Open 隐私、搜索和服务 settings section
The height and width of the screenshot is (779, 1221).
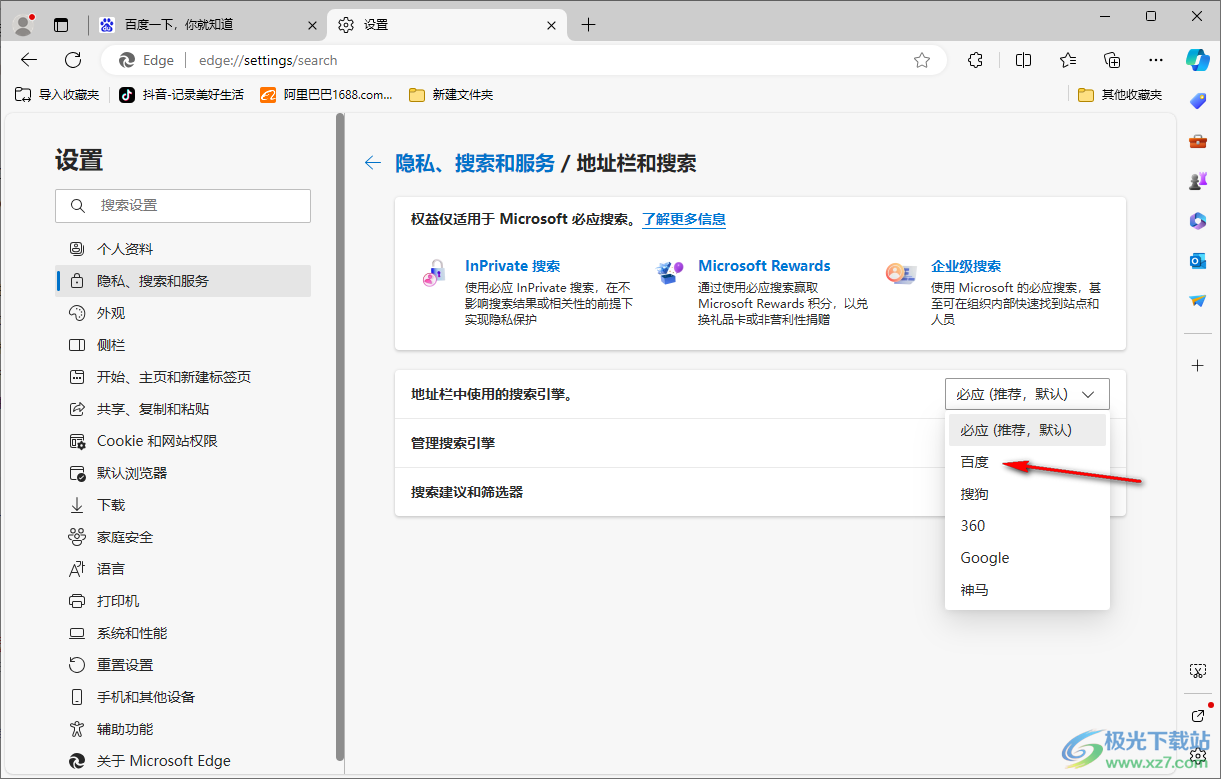[x=183, y=281]
